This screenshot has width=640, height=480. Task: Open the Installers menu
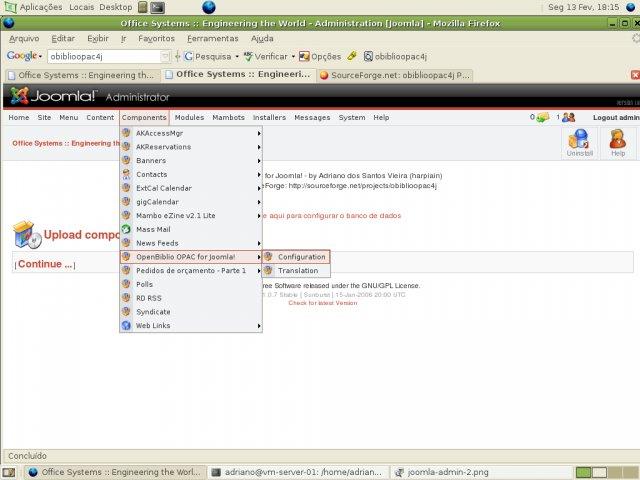[269, 117]
